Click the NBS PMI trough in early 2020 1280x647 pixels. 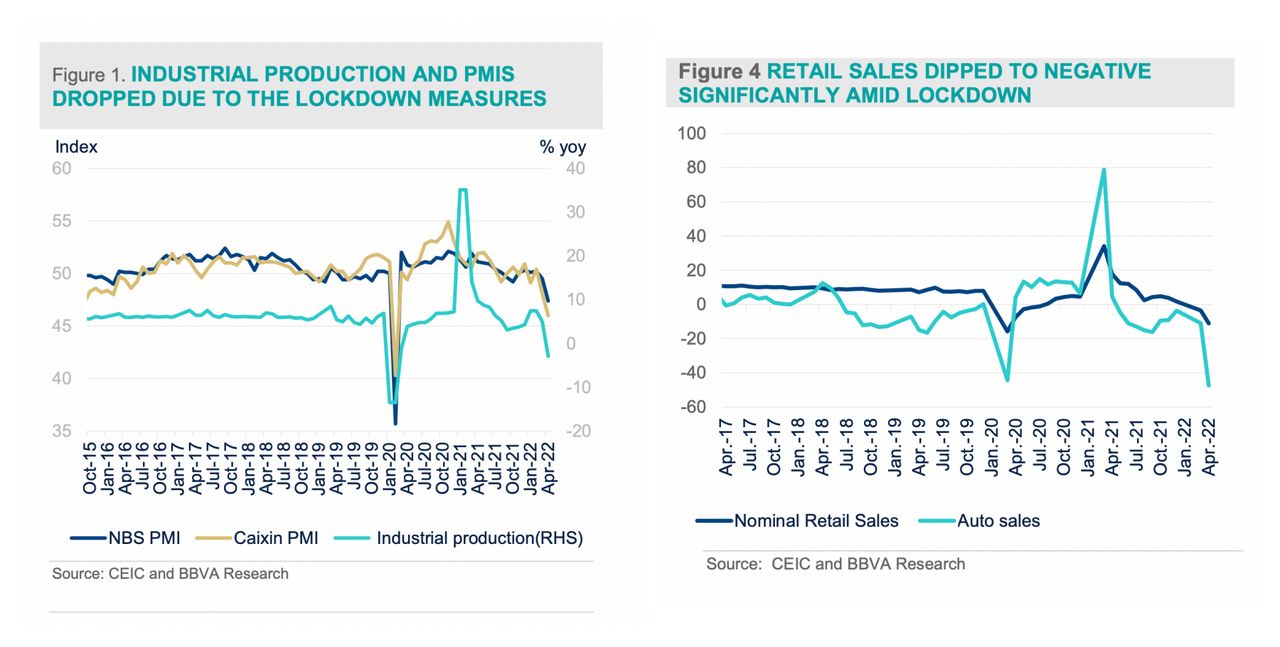(395, 423)
